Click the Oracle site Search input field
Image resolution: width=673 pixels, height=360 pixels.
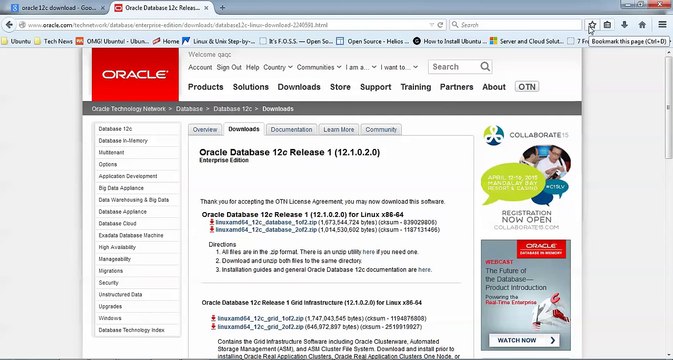[x=455, y=67]
